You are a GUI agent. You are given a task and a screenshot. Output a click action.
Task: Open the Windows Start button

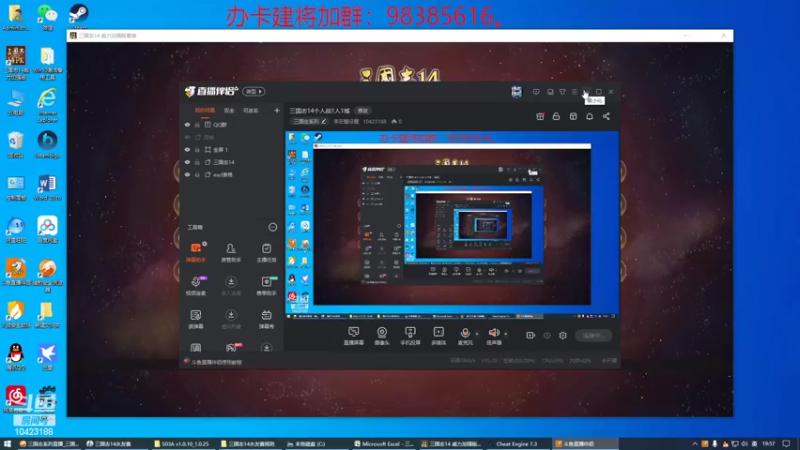(7, 444)
